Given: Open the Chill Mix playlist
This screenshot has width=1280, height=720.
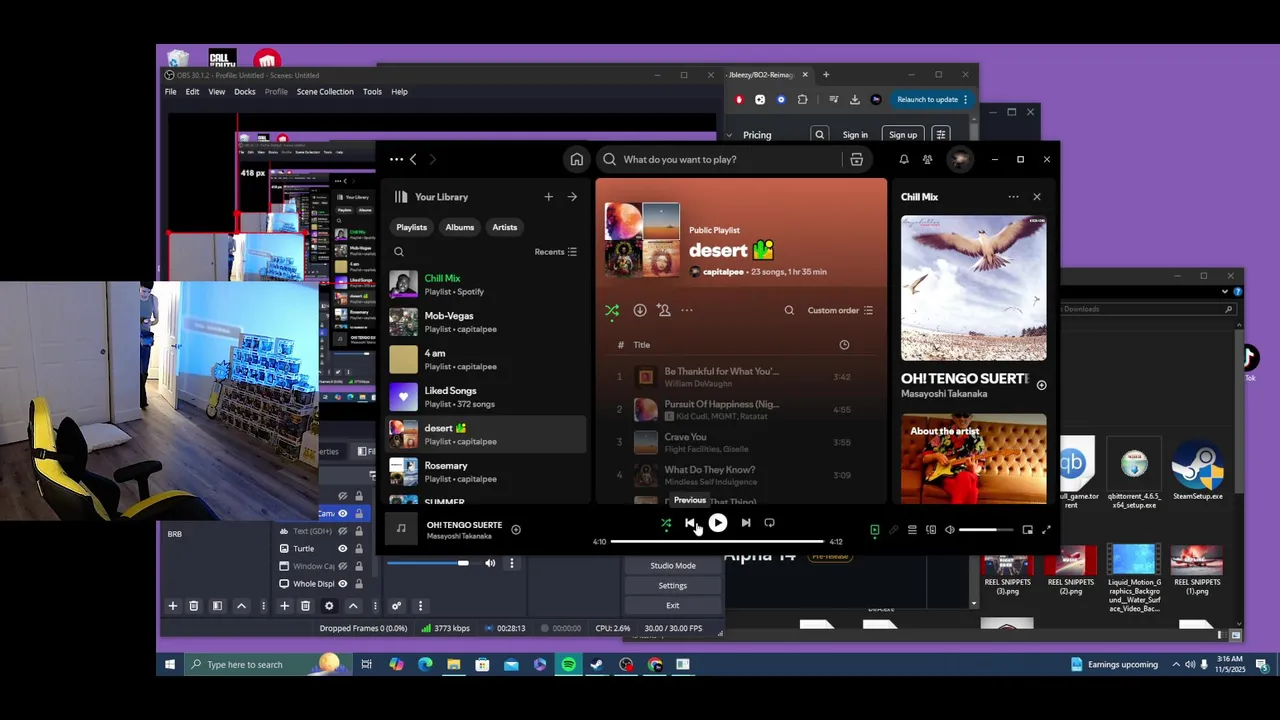Looking at the screenshot, I should pyautogui.click(x=486, y=285).
